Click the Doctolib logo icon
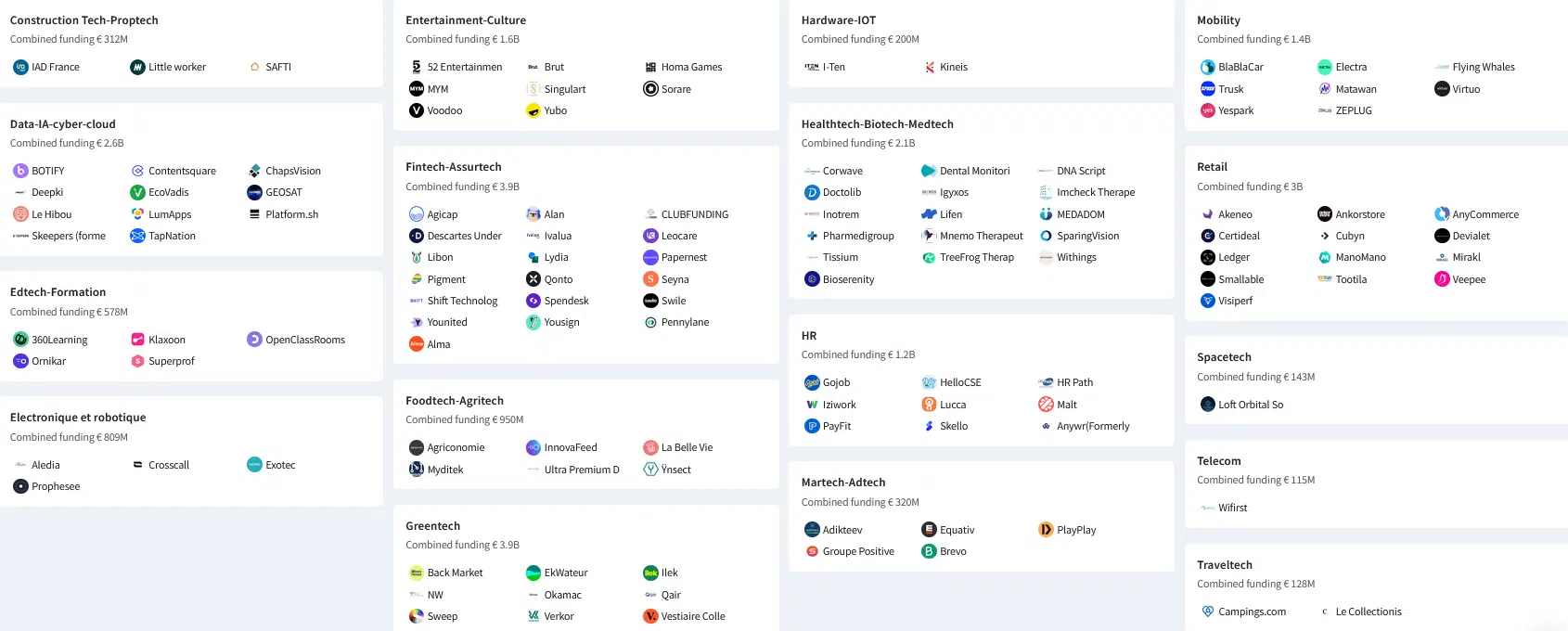1568x631 pixels. pyautogui.click(x=812, y=192)
